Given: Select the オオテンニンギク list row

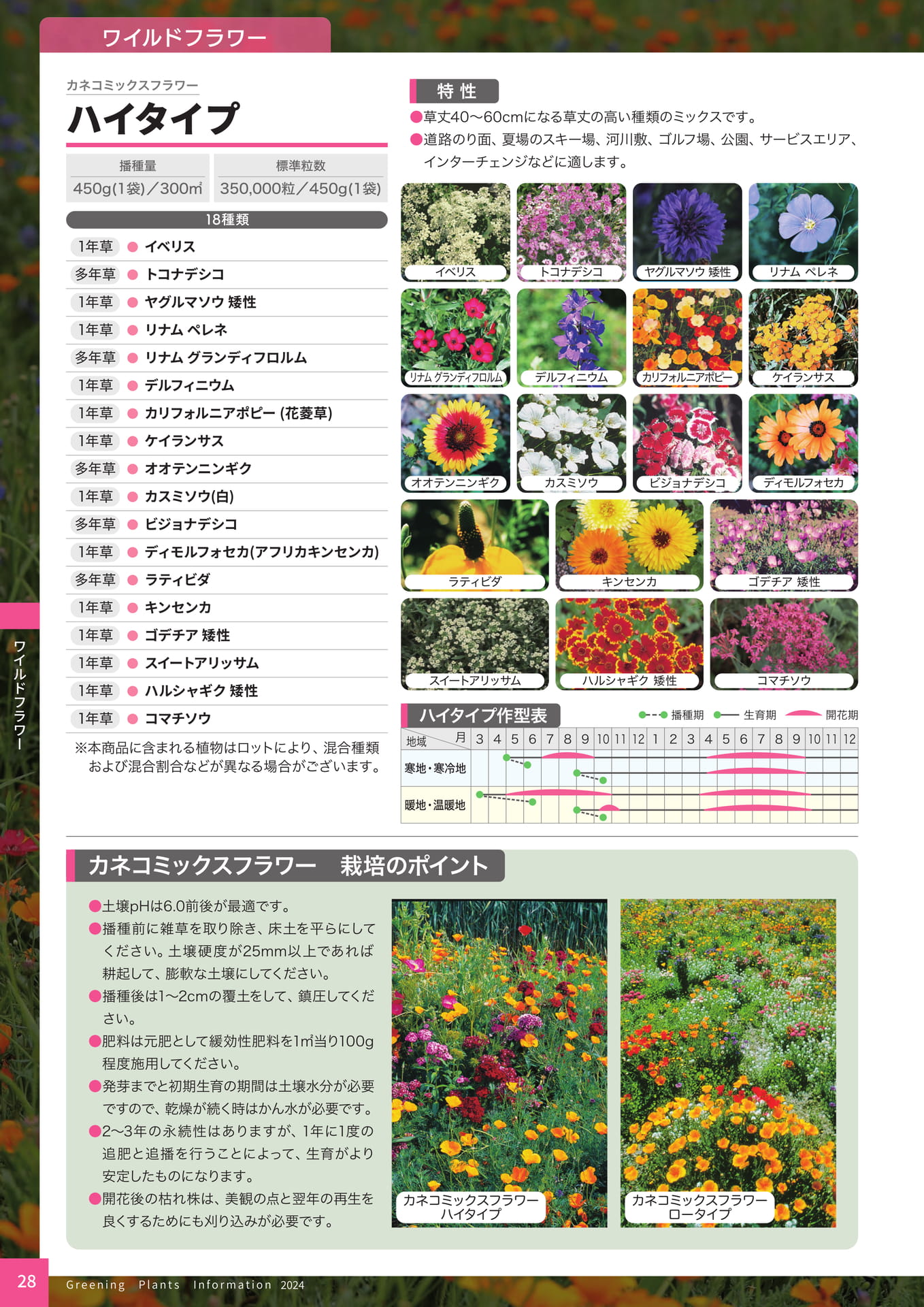Looking at the screenshot, I should tap(227, 469).
